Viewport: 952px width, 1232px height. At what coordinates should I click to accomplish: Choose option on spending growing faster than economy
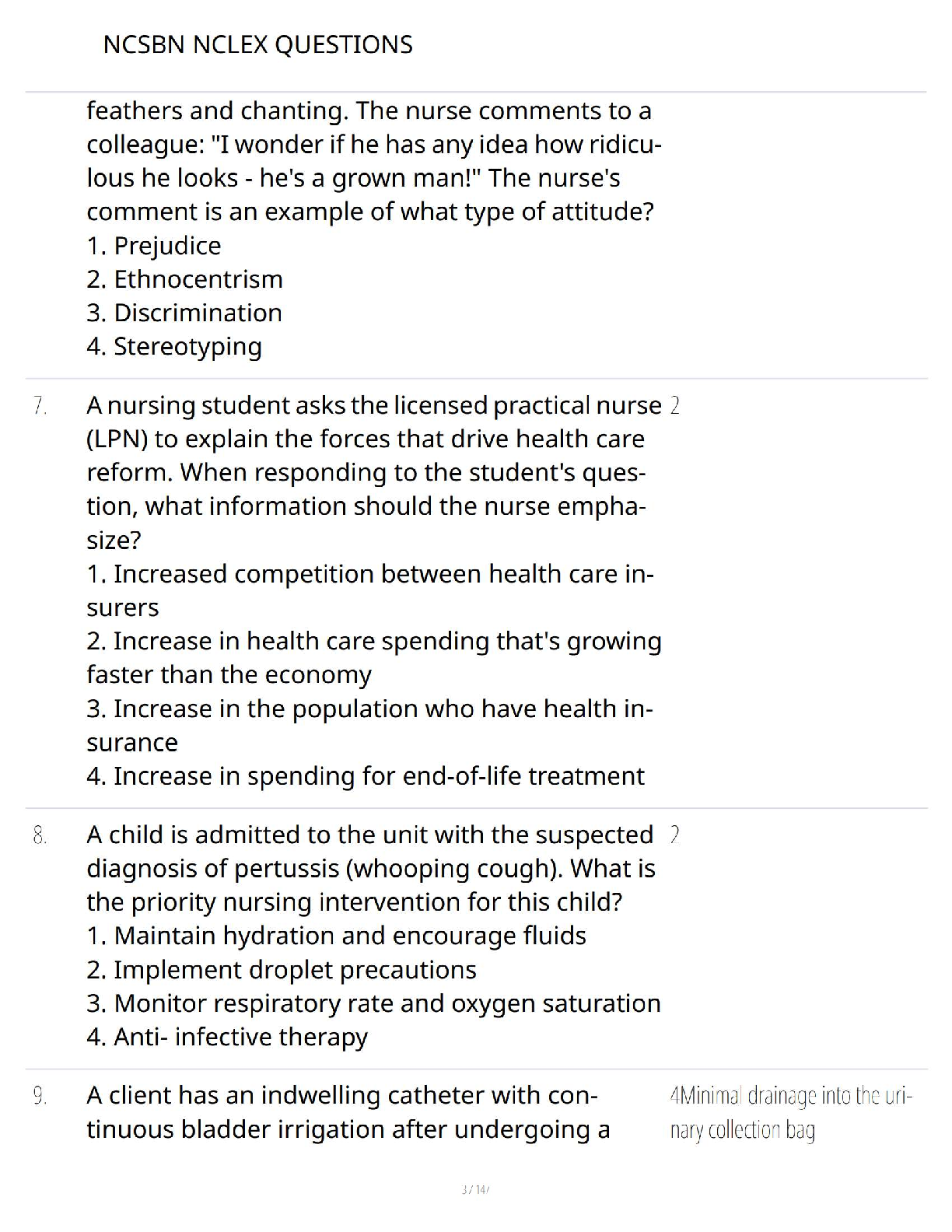point(373,657)
